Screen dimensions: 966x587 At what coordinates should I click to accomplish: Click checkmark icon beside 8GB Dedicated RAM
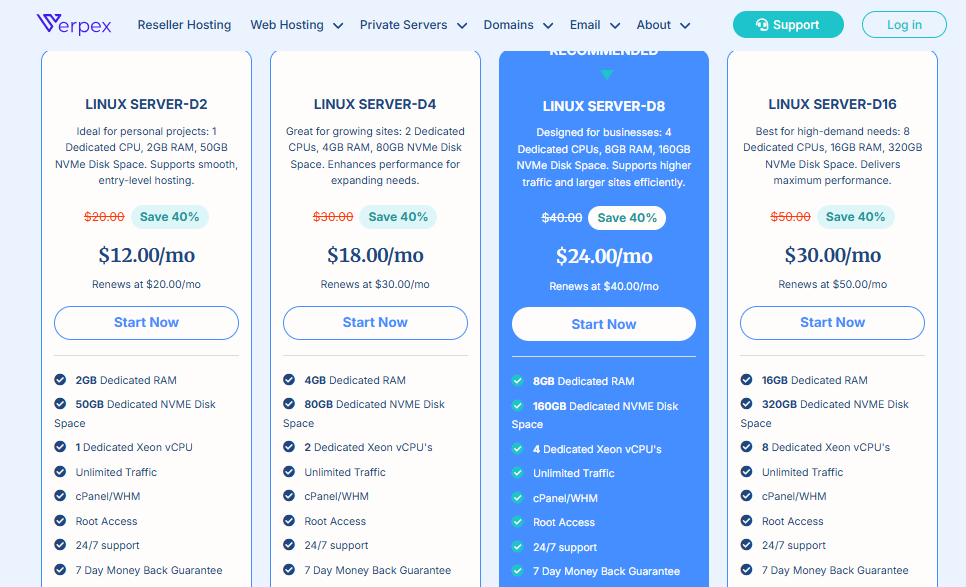[x=518, y=381]
